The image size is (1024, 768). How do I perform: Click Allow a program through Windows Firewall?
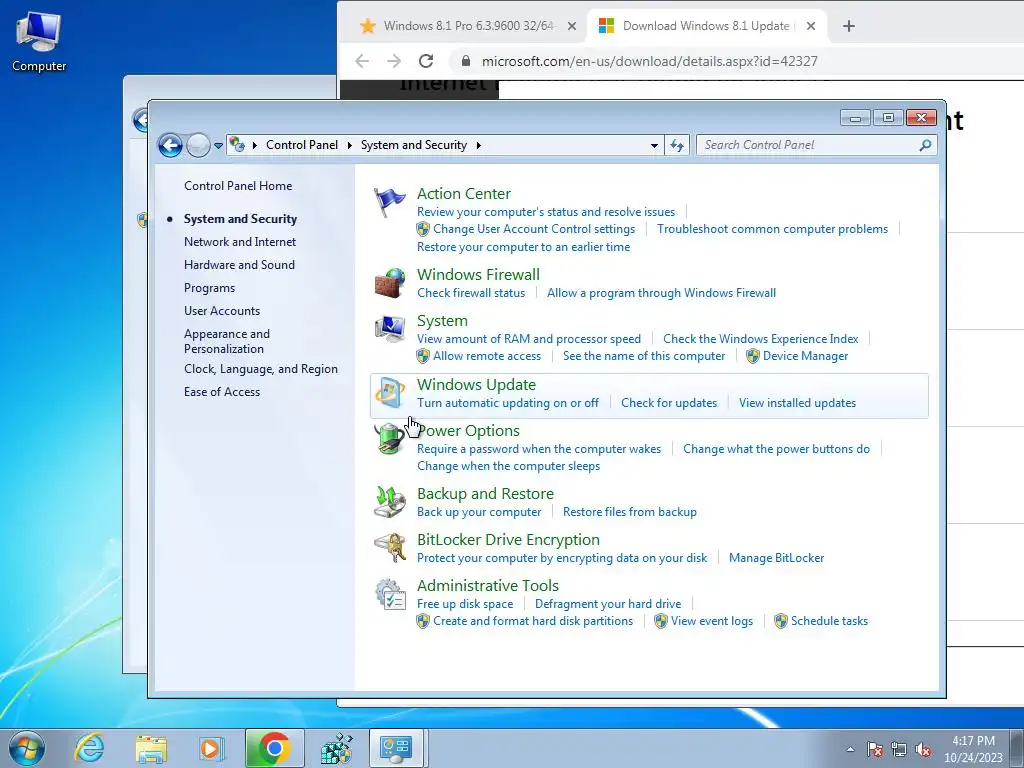(x=662, y=293)
